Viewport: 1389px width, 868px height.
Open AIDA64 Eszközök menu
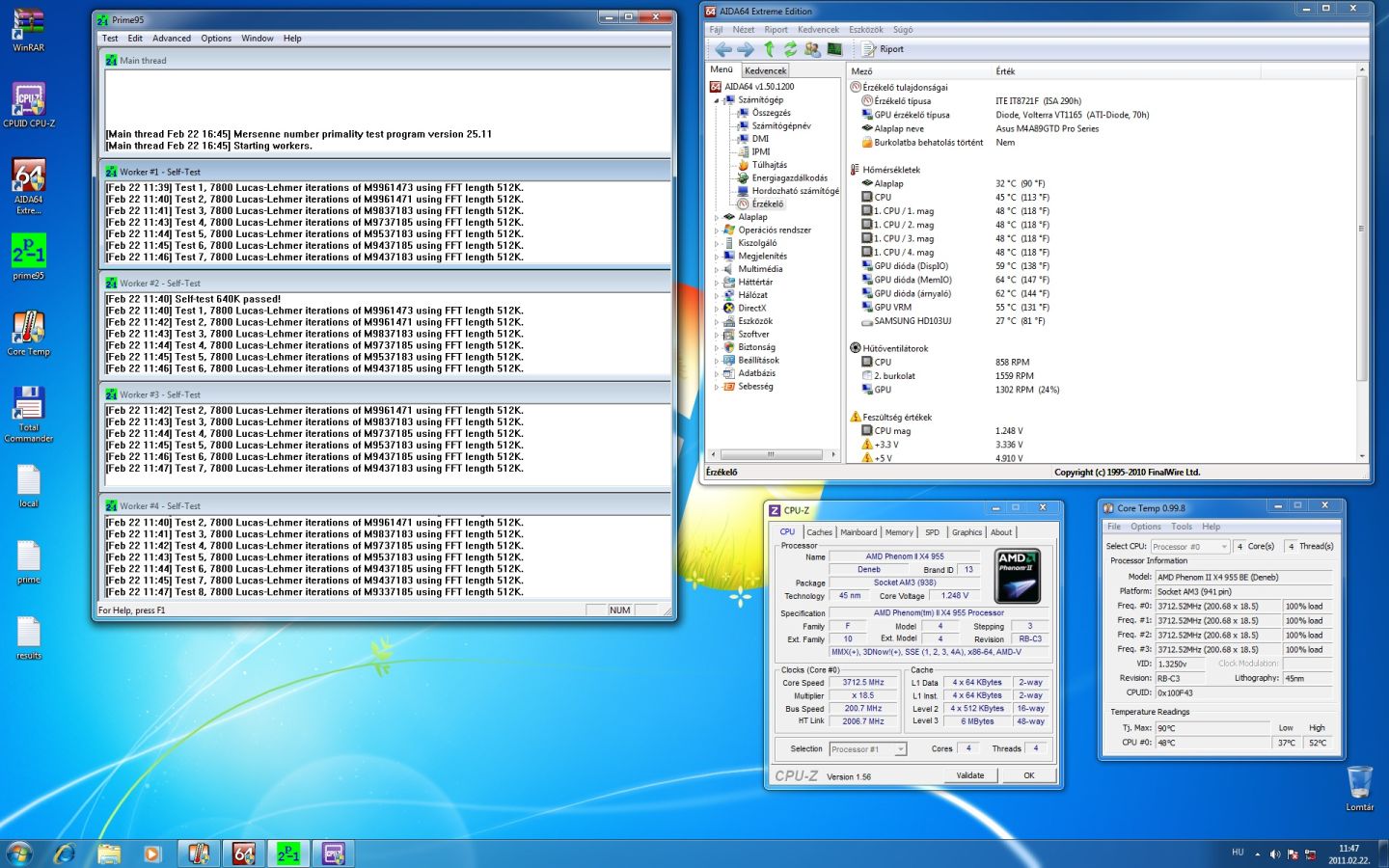pyautogui.click(x=865, y=30)
